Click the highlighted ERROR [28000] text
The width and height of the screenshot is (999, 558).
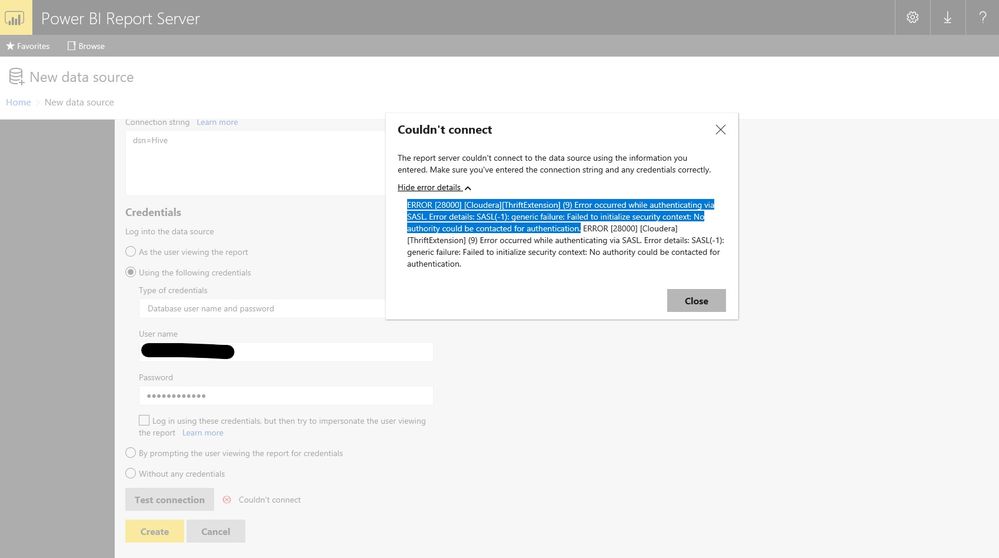click(560, 217)
